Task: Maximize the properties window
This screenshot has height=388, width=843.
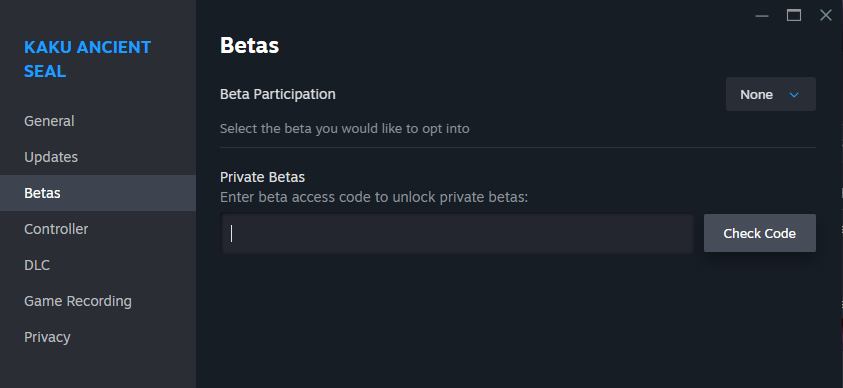Action: tap(794, 16)
